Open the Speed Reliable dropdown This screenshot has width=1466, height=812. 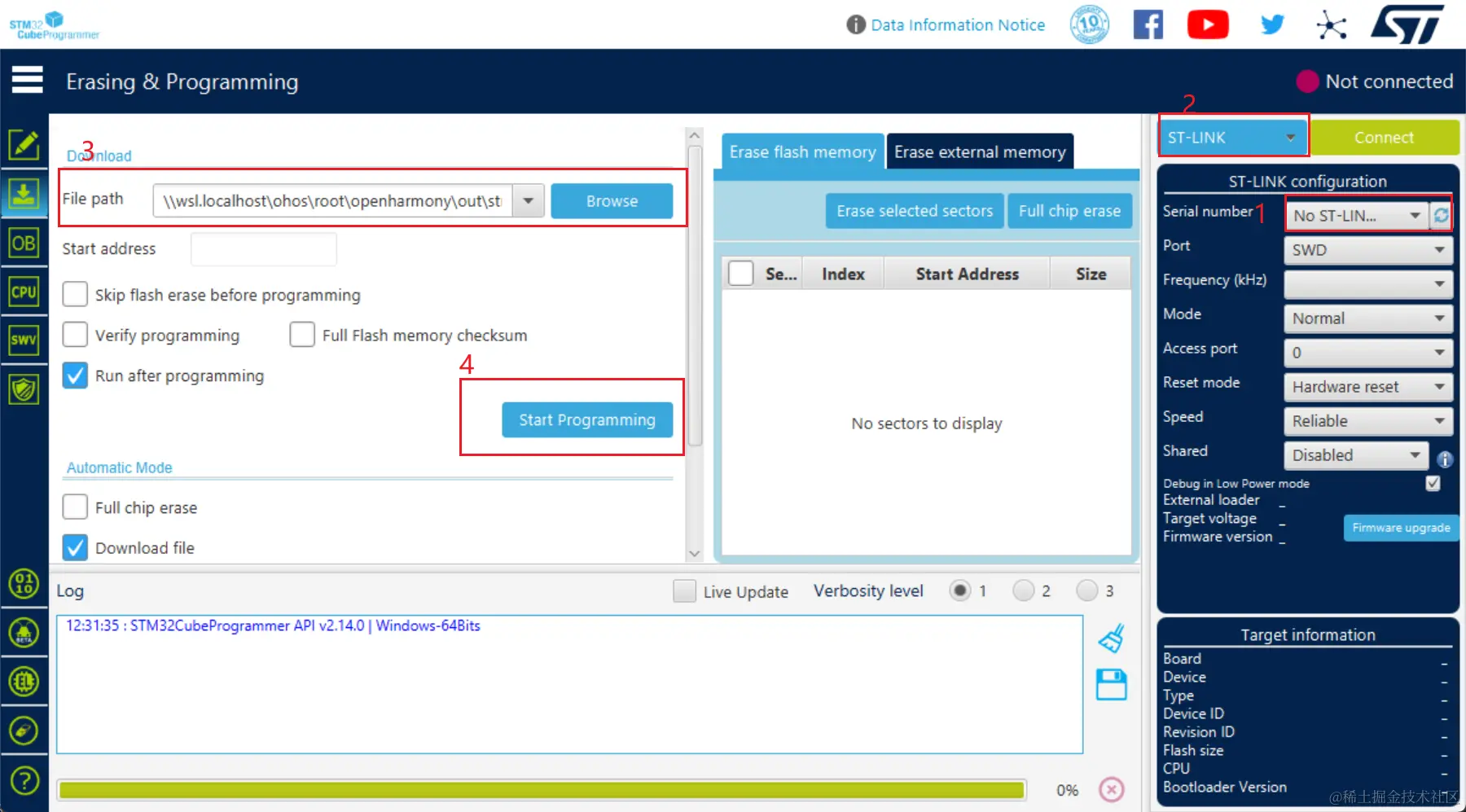(x=1368, y=420)
